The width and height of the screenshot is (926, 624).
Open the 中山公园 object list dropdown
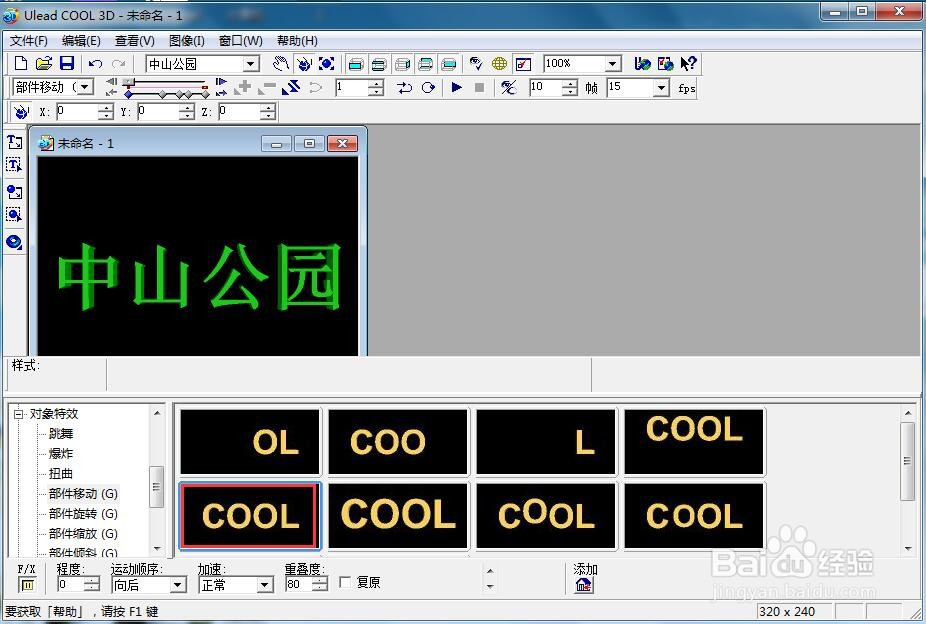pos(251,64)
